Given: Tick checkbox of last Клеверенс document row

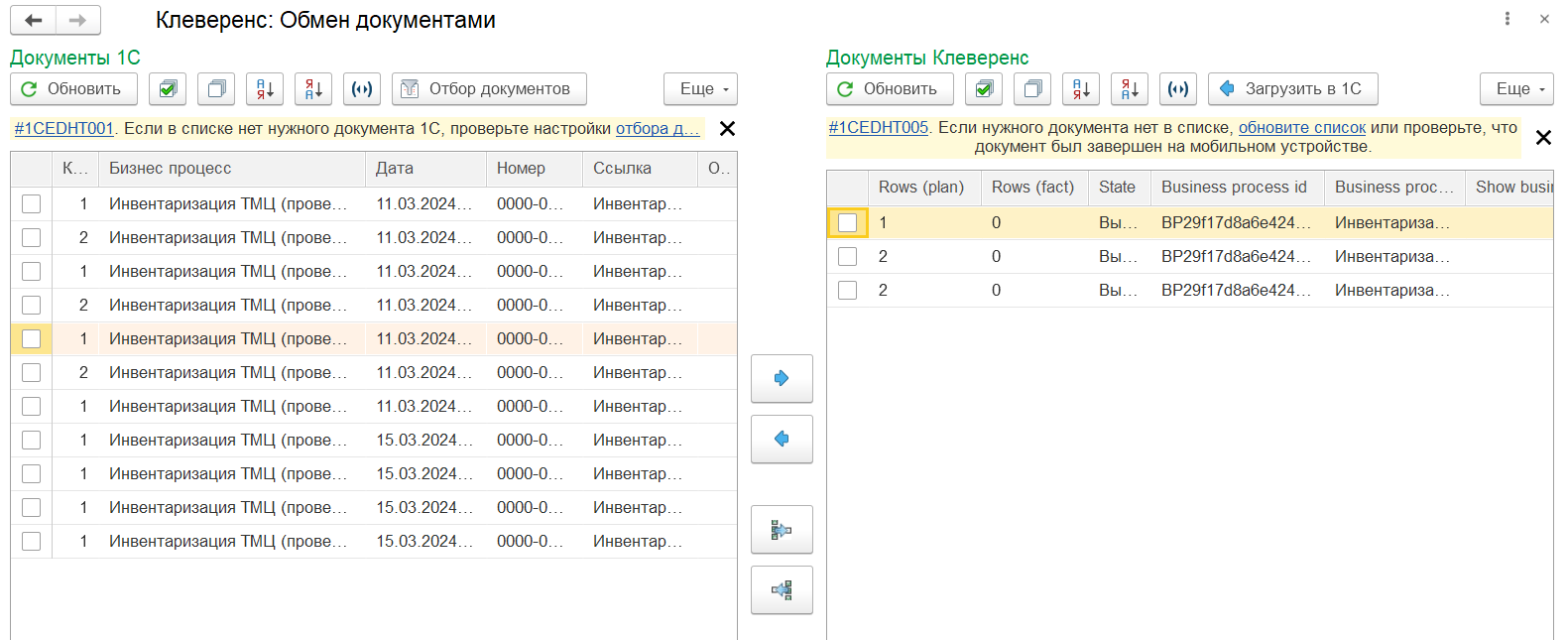Looking at the screenshot, I should coord(848,291).
